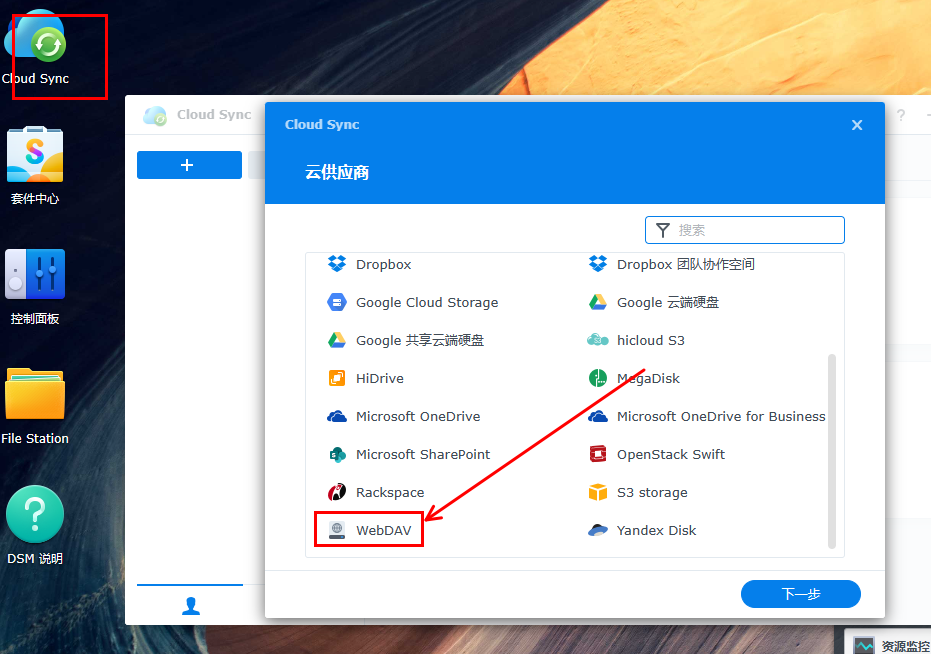Open Cloud Sync desktop icon
Screen dimensions: 931x654
35,37
